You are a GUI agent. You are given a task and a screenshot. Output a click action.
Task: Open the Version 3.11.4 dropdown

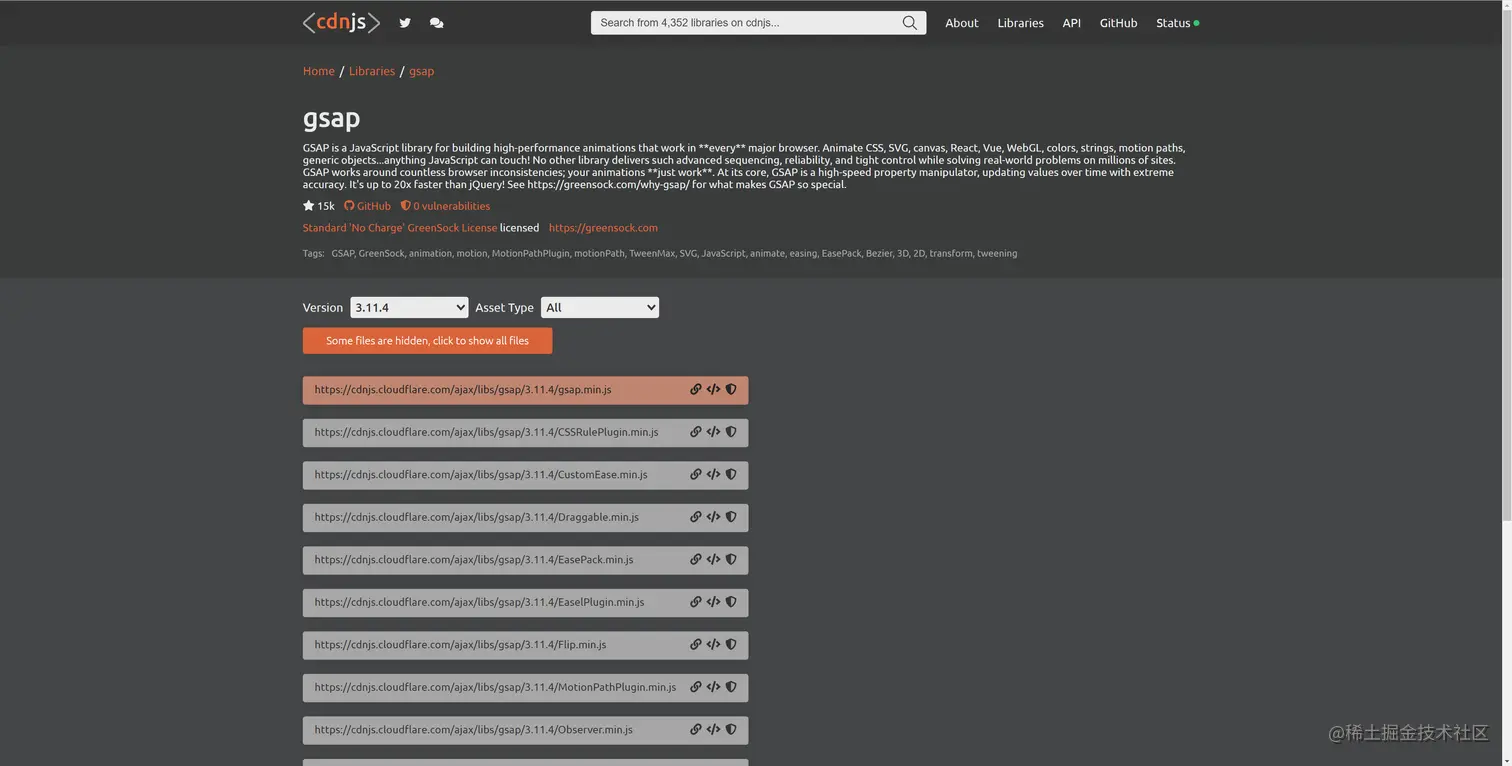point(409,308)
